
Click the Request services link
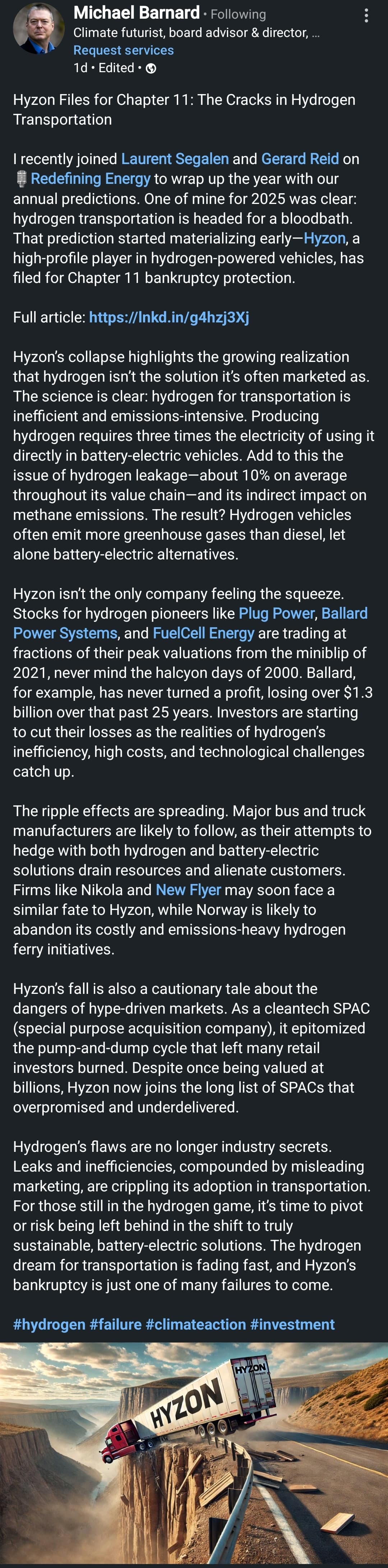pos(124,51)
